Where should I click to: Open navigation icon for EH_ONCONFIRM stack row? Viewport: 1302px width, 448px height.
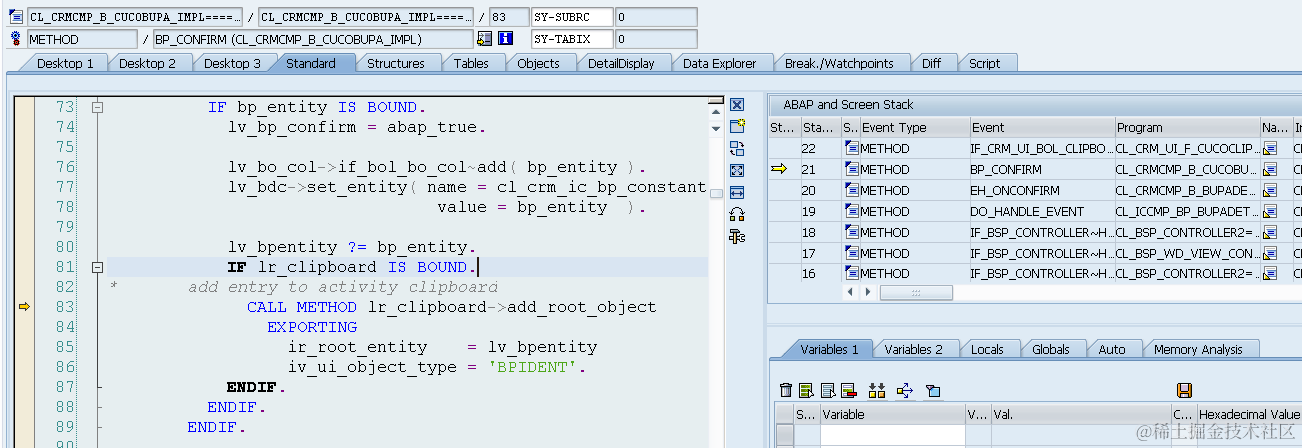click(1271, 190)
